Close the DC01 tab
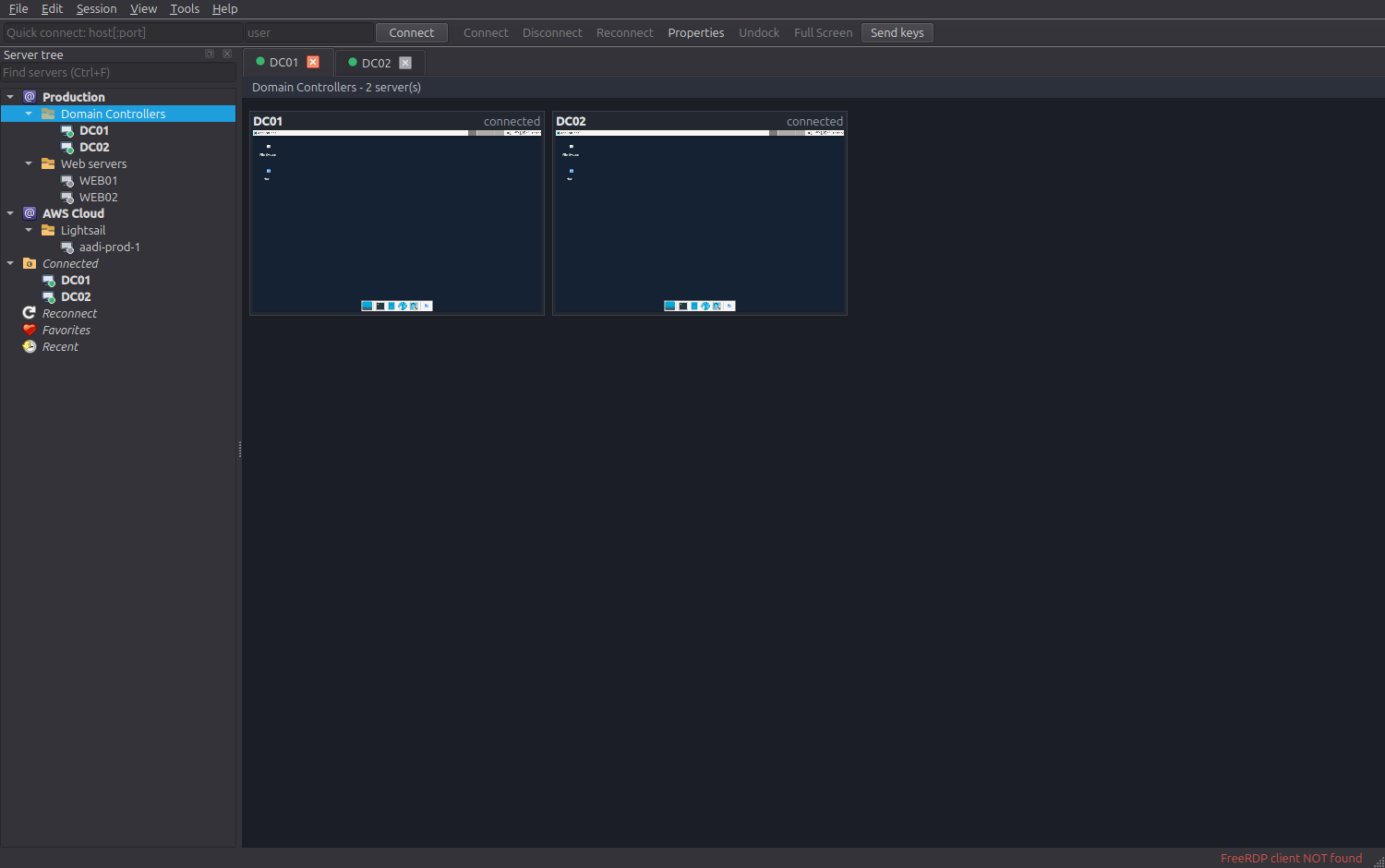The image size is (1385, 868). tap(313, 62)
